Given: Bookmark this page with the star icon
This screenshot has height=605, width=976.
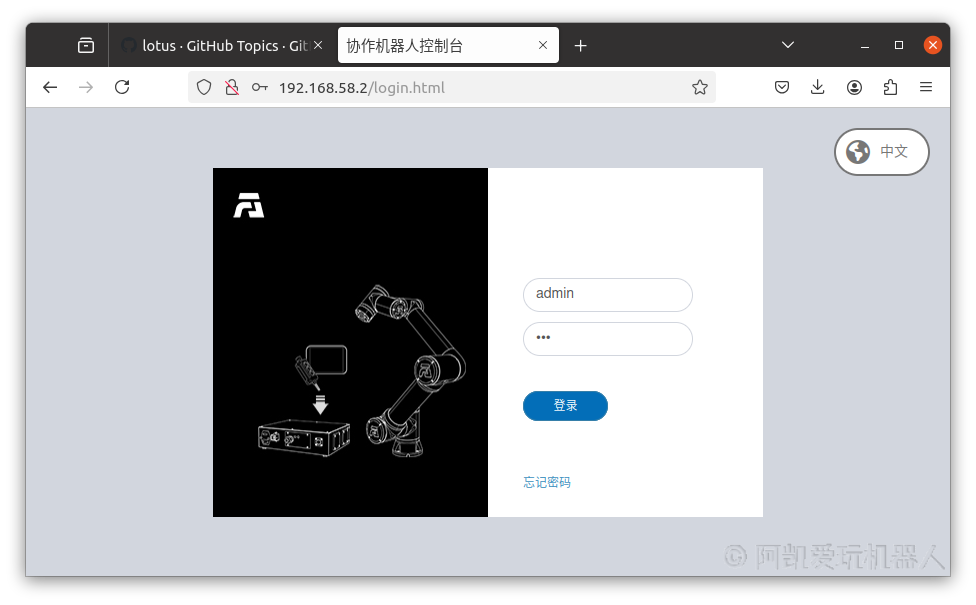Looking at the screenshot, I should [x=699, y=87].
